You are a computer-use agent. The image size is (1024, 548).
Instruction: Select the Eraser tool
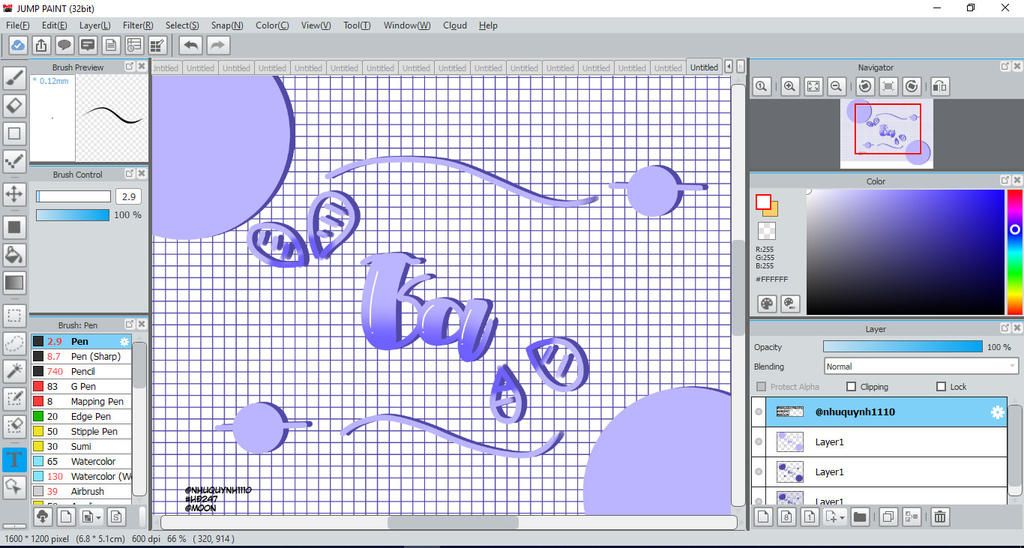14,105
